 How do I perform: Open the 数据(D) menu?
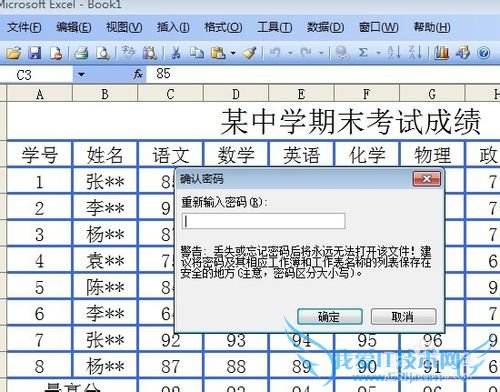pyautogui.click(x=325, y=27)
